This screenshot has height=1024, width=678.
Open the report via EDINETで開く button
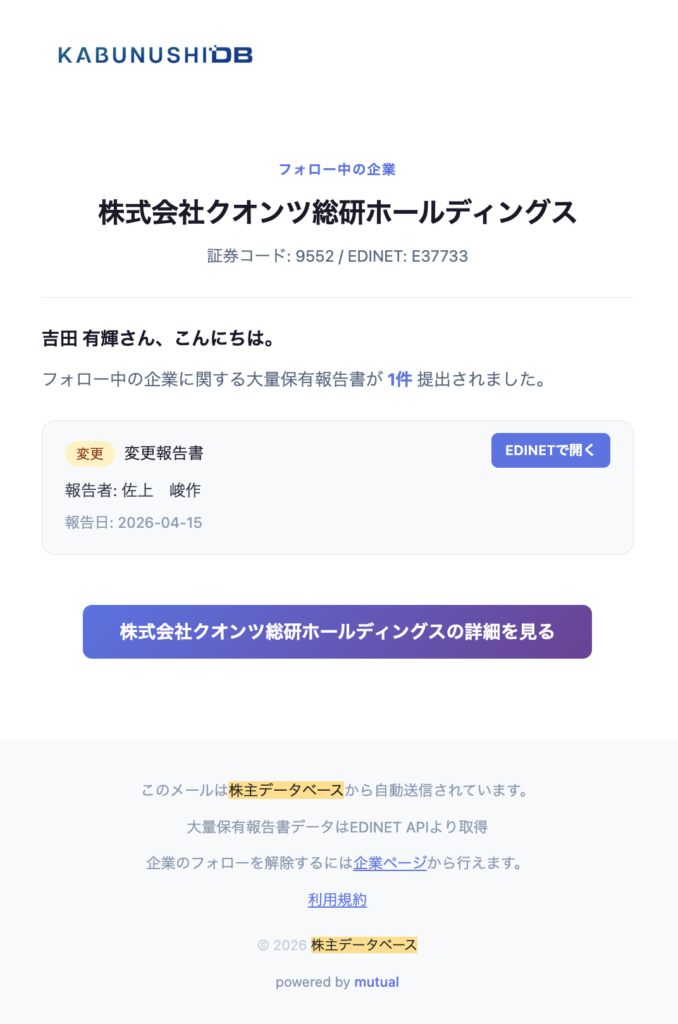tap(550, 450)
